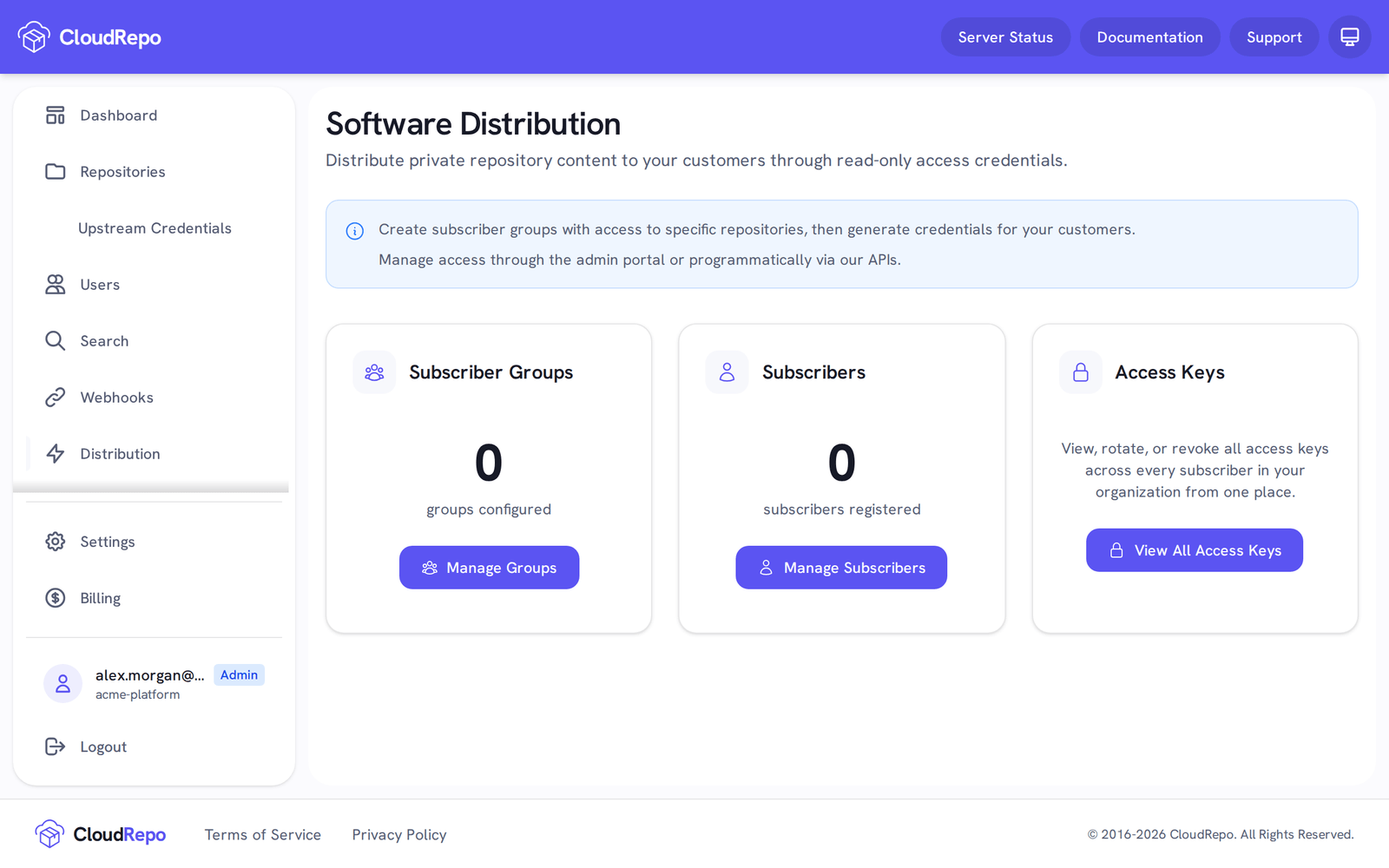The image size is (1389, 868).
Task: Click the Settings gear icon
Action: [56, 542]
